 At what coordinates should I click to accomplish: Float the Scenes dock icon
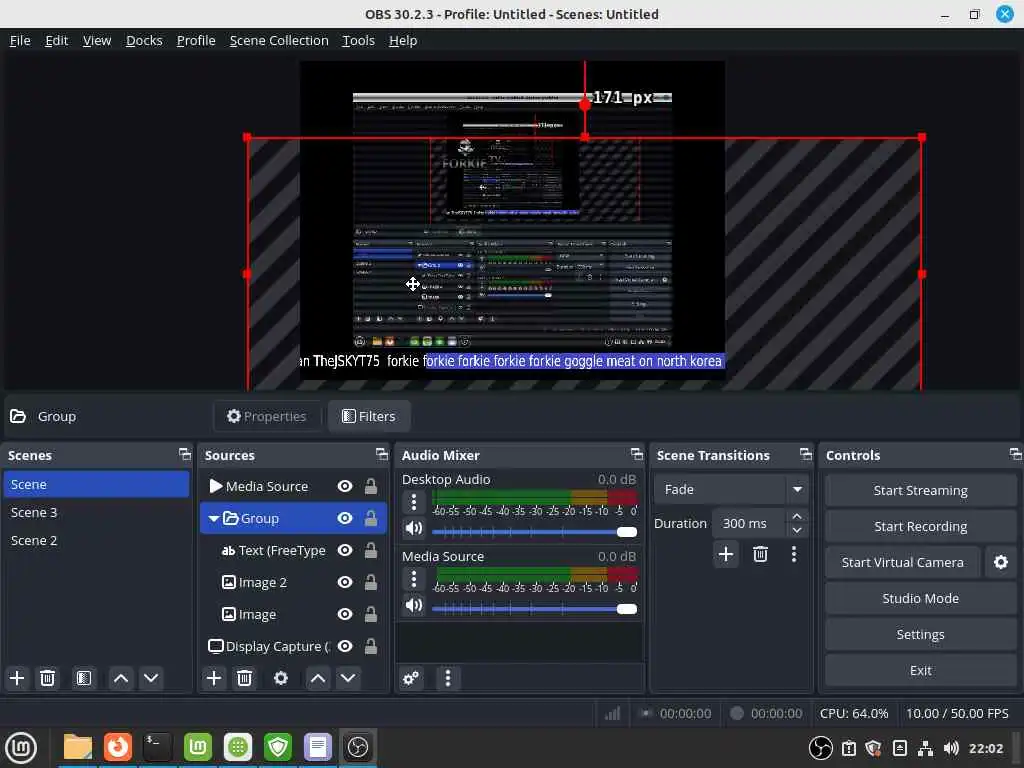click(x=185, y=454)
